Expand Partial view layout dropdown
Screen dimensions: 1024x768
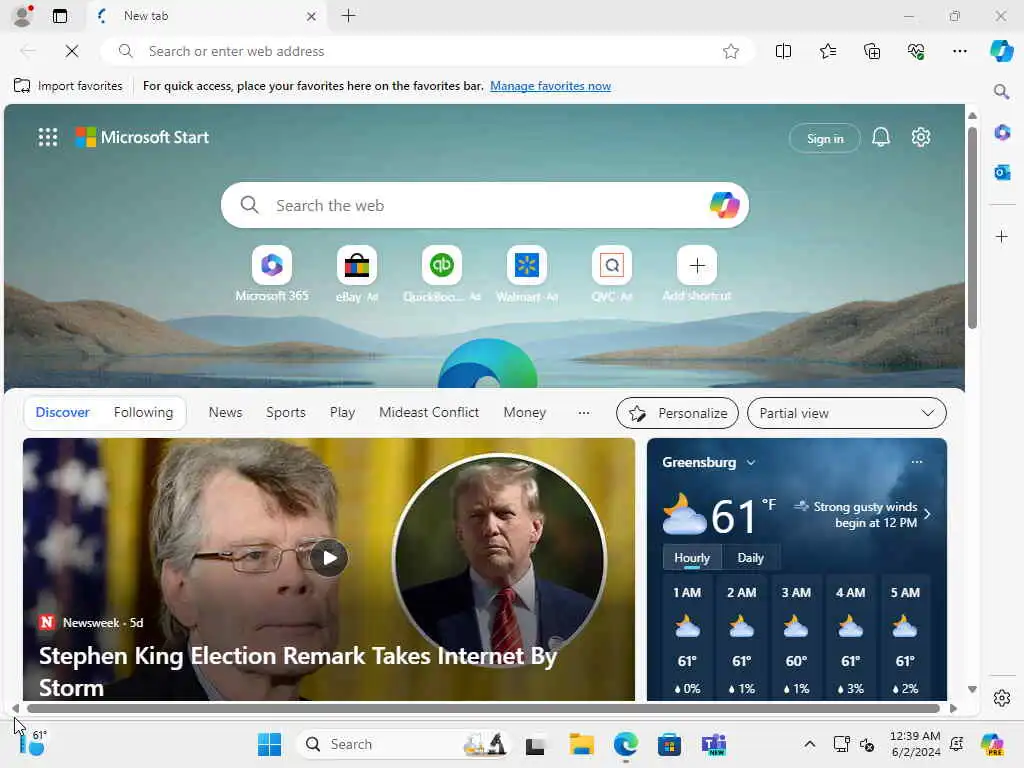pyautogui.click(x=846, y=413)
